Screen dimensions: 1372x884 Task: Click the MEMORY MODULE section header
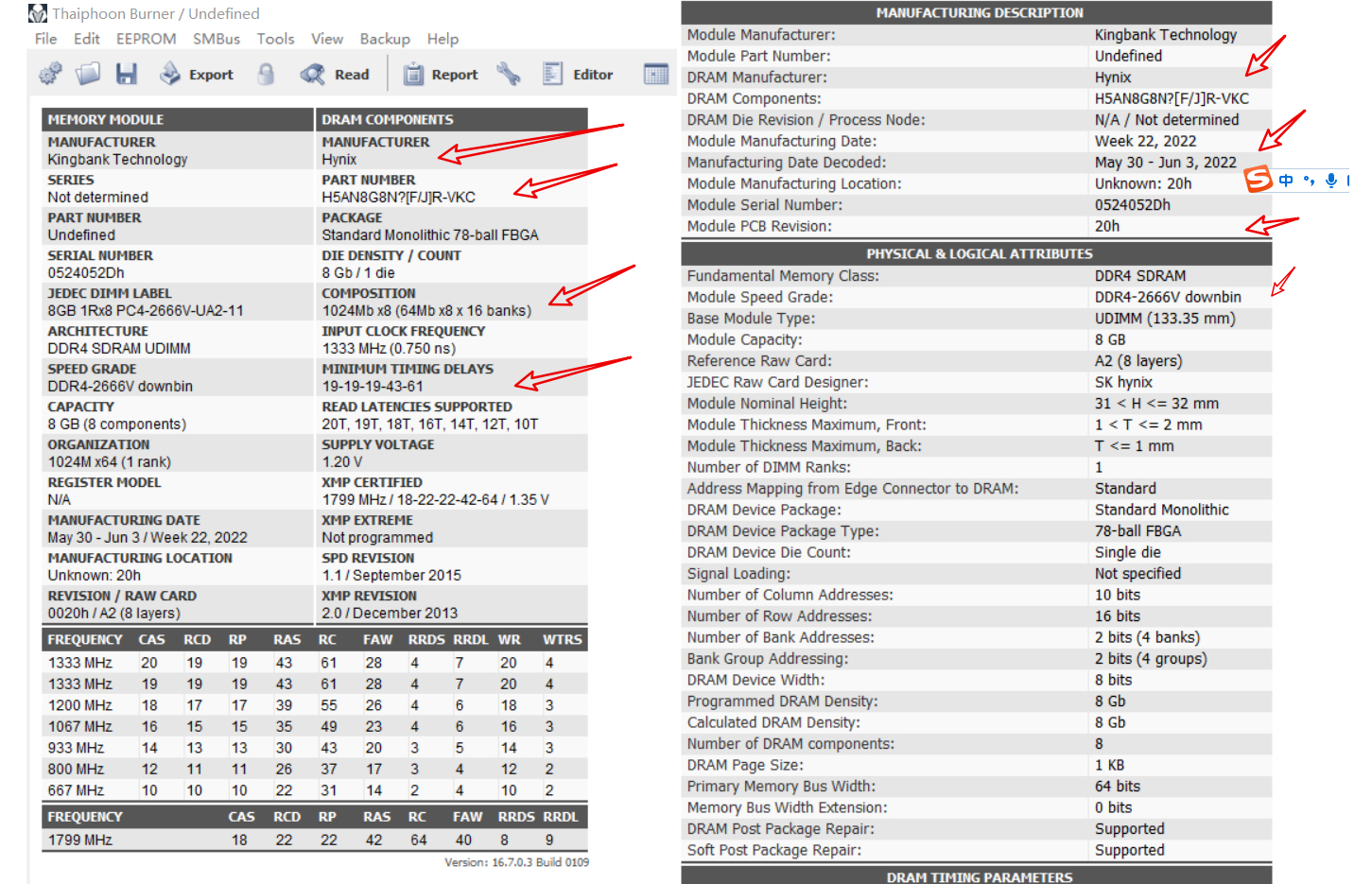click(178, 119)
